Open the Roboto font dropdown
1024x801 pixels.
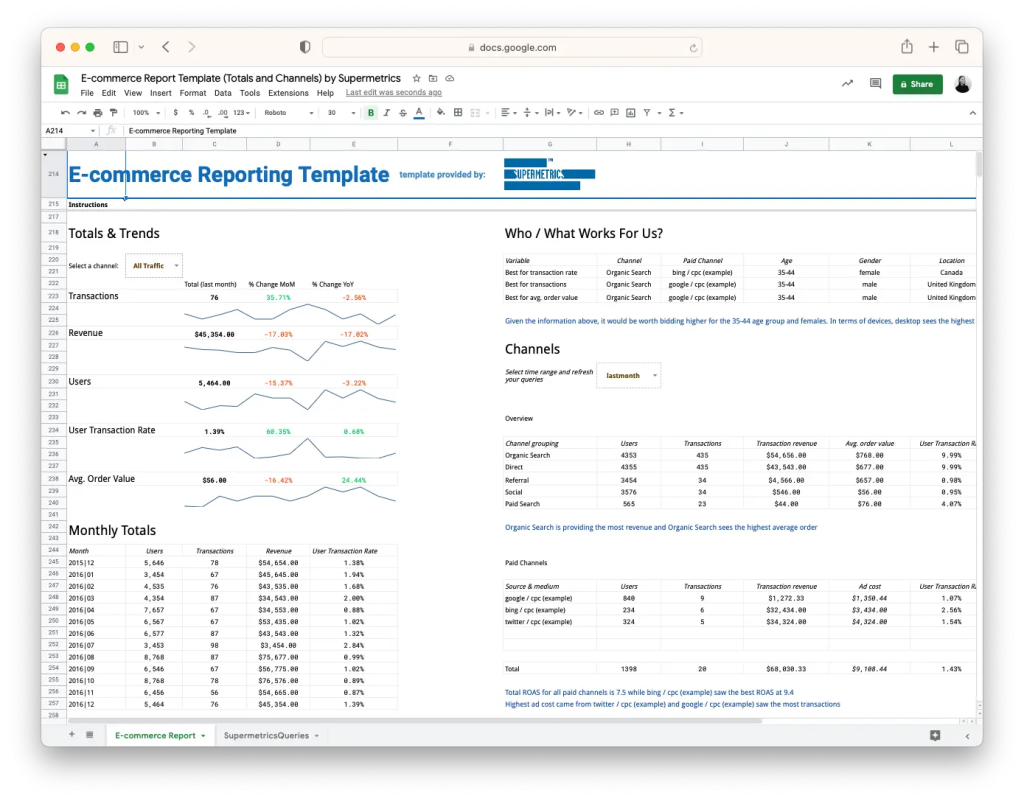click(289, 113)
